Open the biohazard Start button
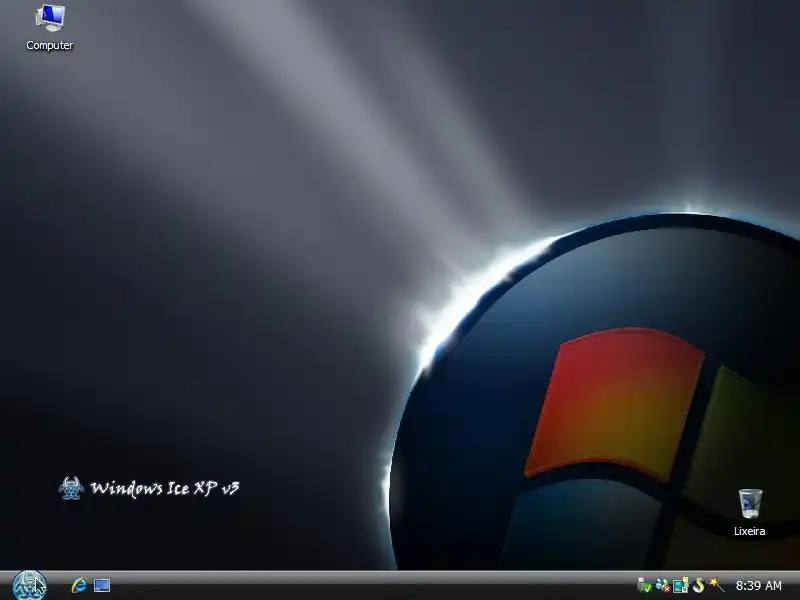The width and height of the screenshot is (800, 600). pyautogui.click(x=29, y=585)
